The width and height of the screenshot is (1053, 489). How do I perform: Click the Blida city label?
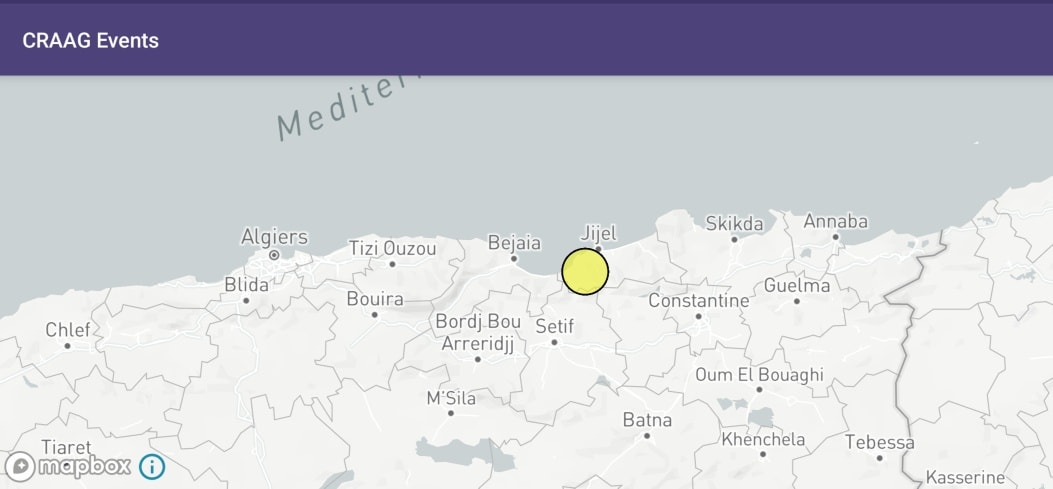246,285
